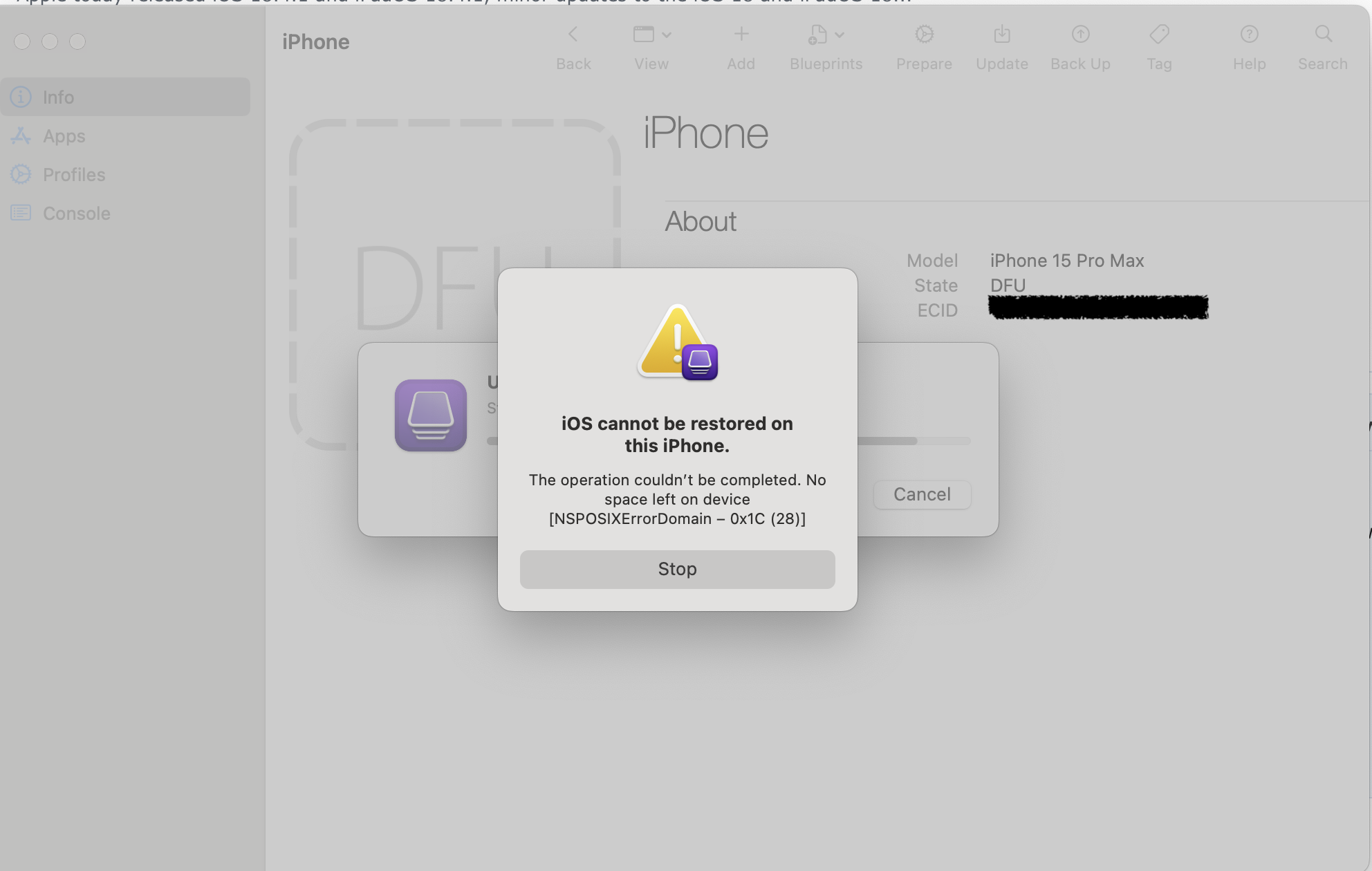This screenshot has width=1372, height=871.
Task: Show the Console sidebar item
Action: pos(77,214)
